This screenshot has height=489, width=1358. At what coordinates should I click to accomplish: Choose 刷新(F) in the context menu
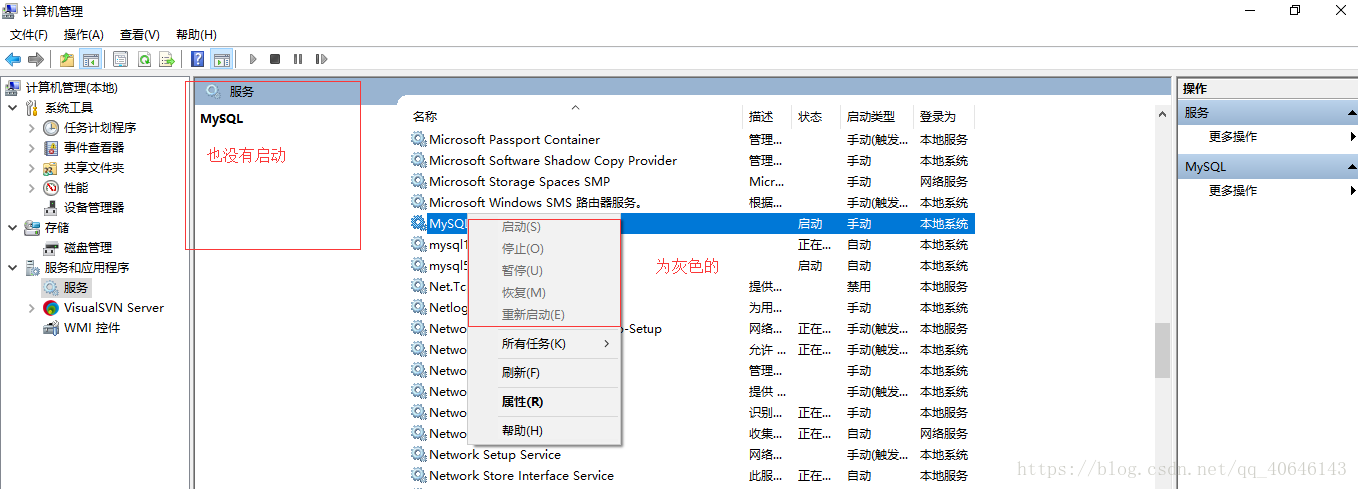(544, 373)
